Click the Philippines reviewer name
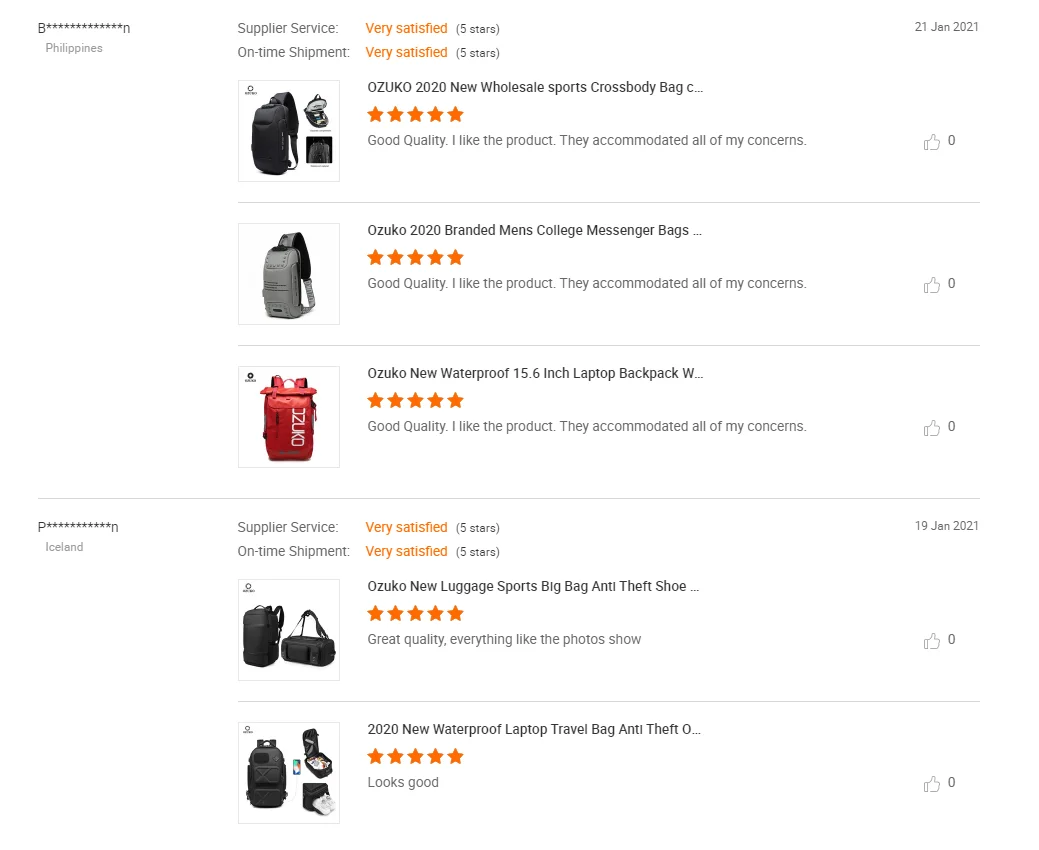1039x850 pixels. [x=84, y=28]
